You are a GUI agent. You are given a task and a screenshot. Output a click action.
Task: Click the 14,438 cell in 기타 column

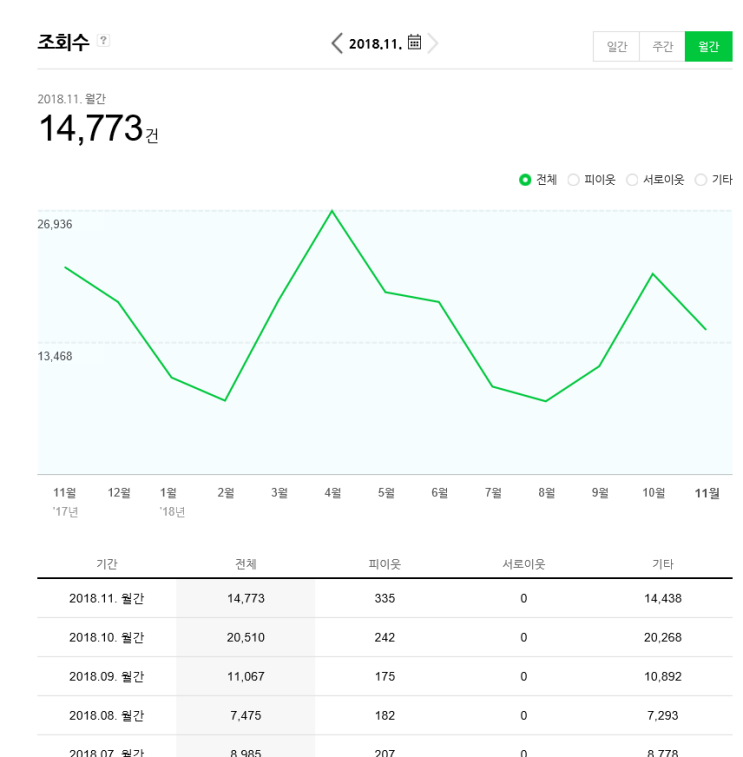click(x=663, y=599)
